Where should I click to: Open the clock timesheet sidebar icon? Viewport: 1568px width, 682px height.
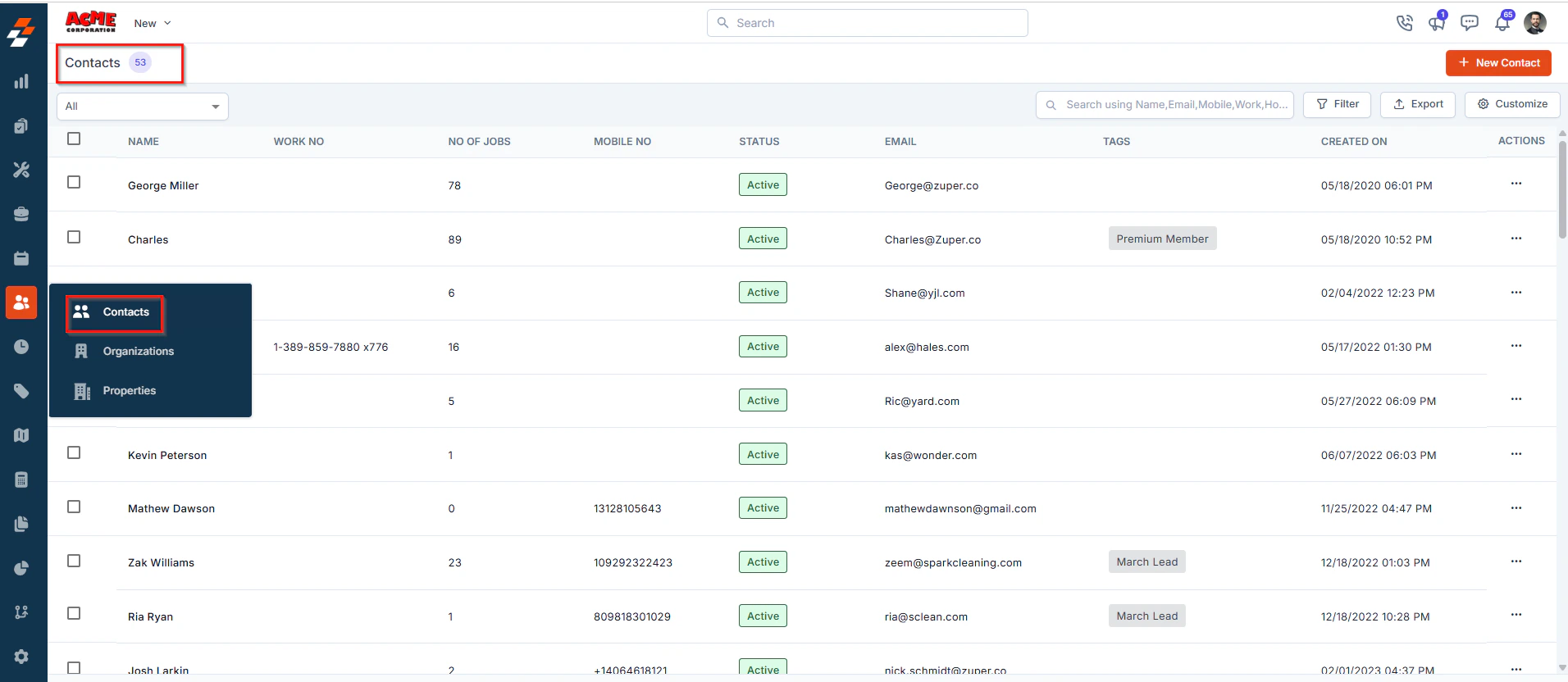(21, 347)
